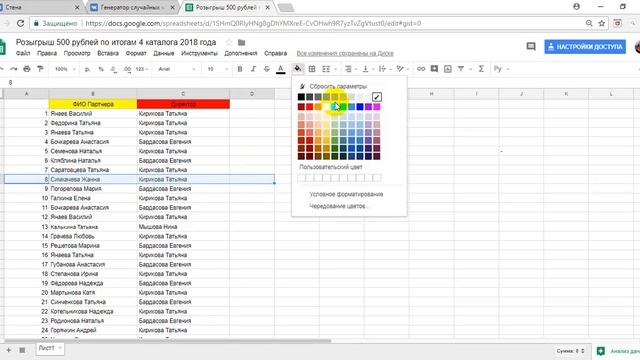
Task: Select the paint format tool
Action: [x=40, y=69]
